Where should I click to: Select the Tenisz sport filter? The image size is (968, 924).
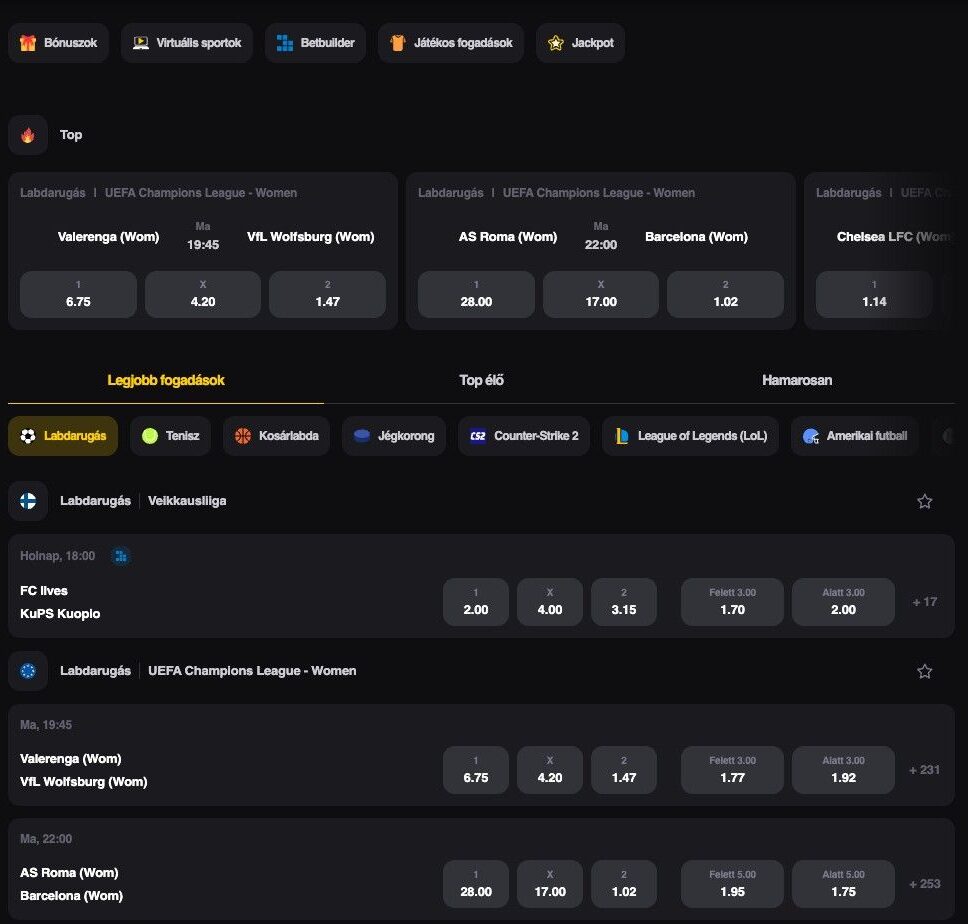point(170,436)
